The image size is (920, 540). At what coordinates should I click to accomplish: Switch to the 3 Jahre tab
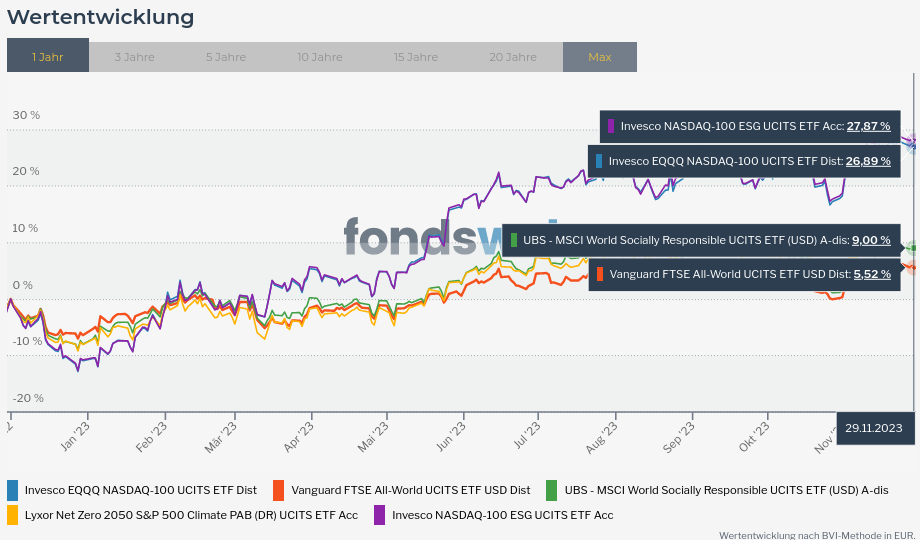(x=134, y=57)
